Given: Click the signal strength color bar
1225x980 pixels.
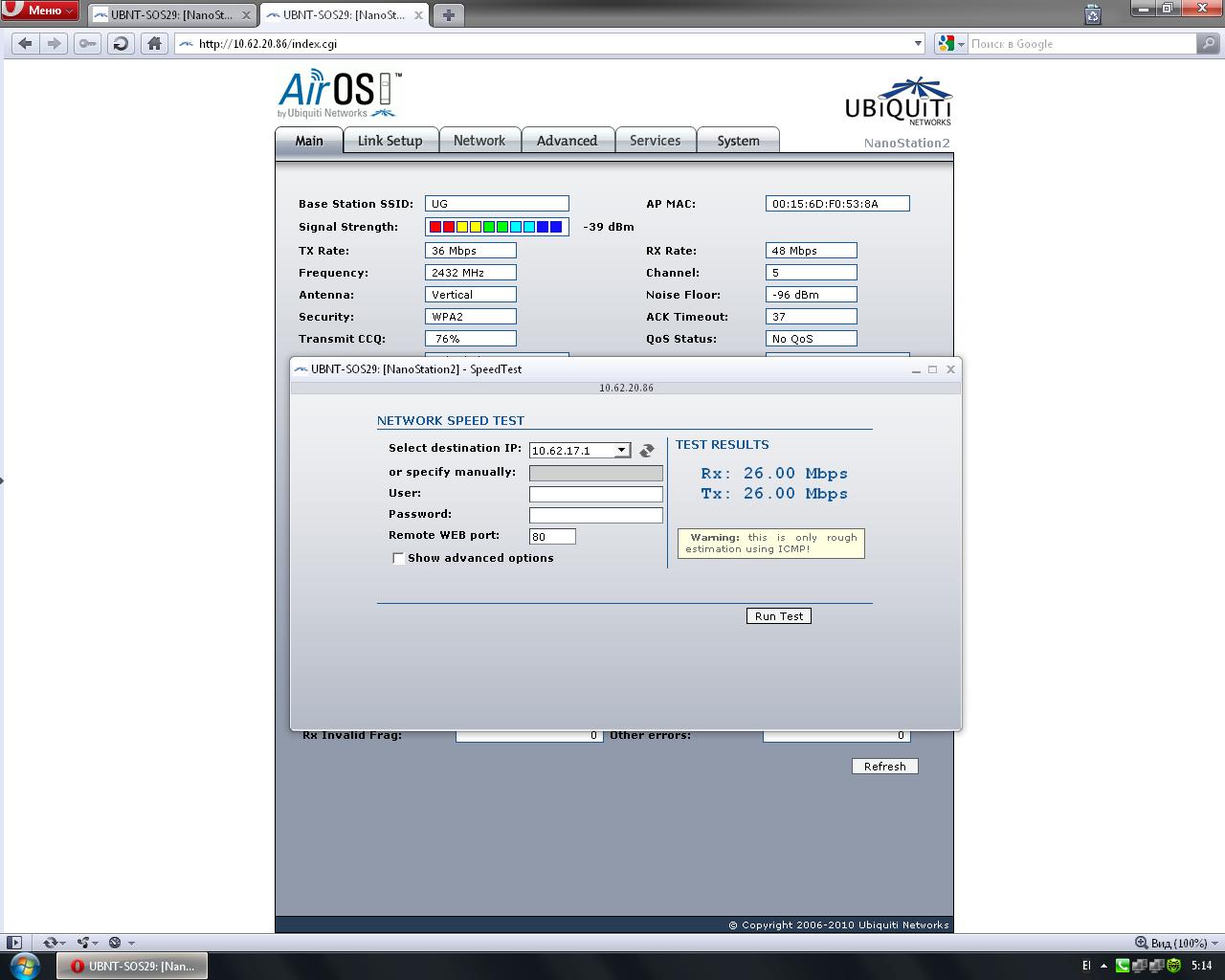Looking at the screenshot, I should click(x=497, y=227).
